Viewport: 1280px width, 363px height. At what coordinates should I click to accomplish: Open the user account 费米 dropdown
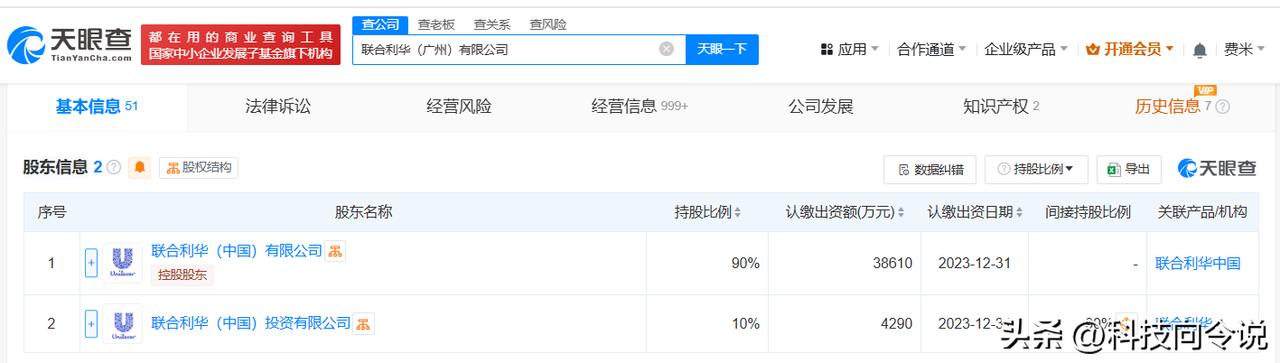coord(1246,49)
